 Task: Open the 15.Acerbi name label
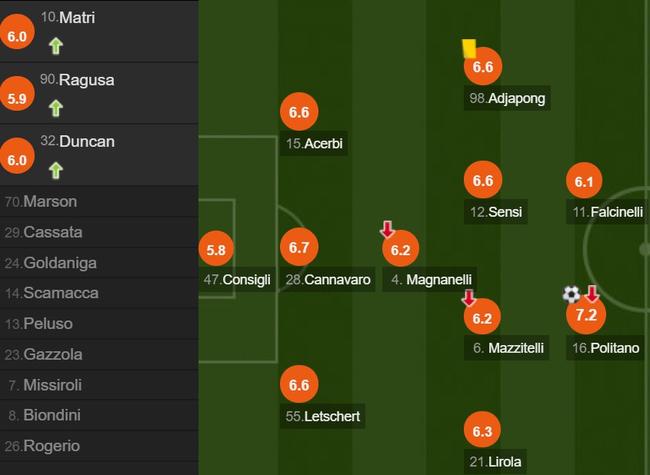tap(314, 143)
